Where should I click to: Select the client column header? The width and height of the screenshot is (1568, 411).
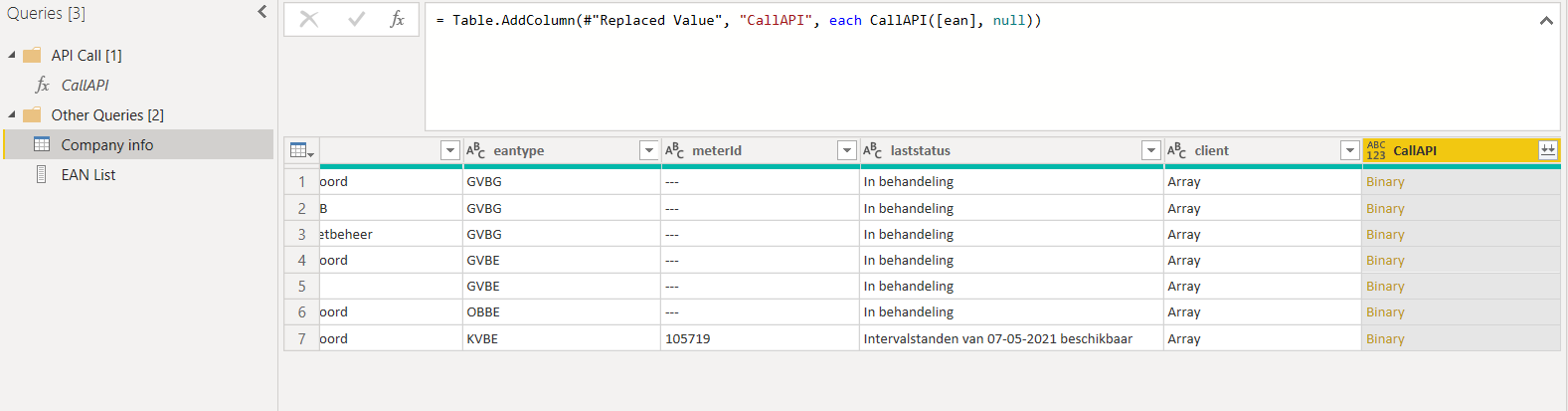[1263, 150]
